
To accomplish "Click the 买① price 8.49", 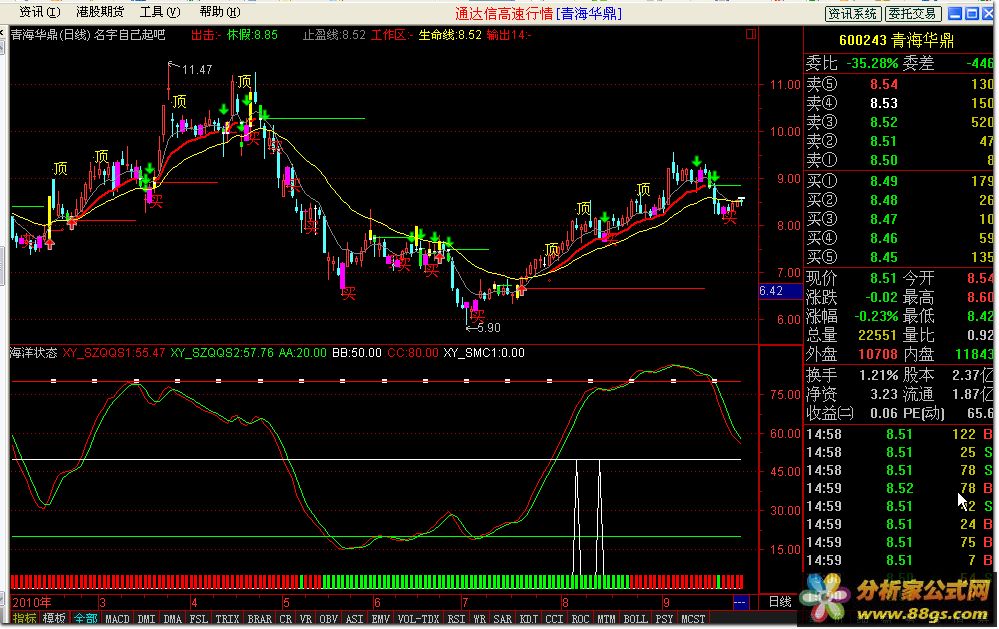I will coord(884,181).
